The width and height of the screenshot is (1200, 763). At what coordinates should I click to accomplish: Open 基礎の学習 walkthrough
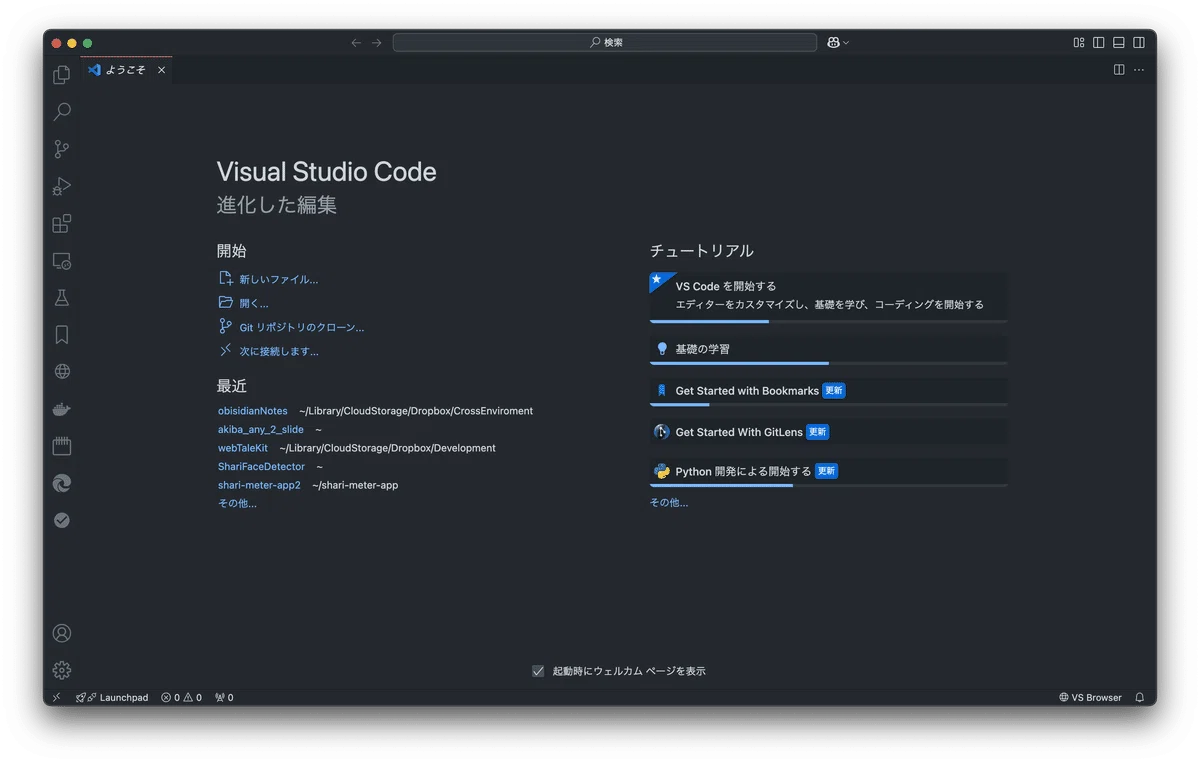(x=828, y=349)
